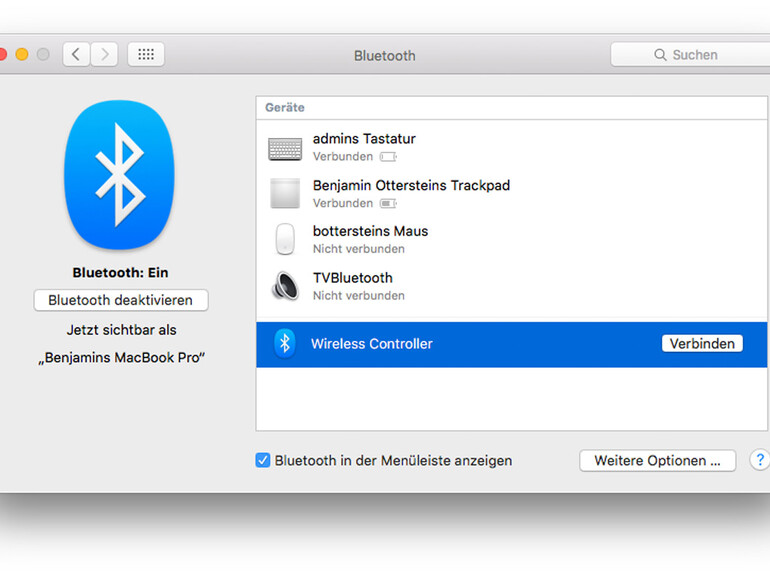Select Benjamin Ottersteins Trackpad device name
The height and width of the screenshot is (578, 770).
(412, 186)
